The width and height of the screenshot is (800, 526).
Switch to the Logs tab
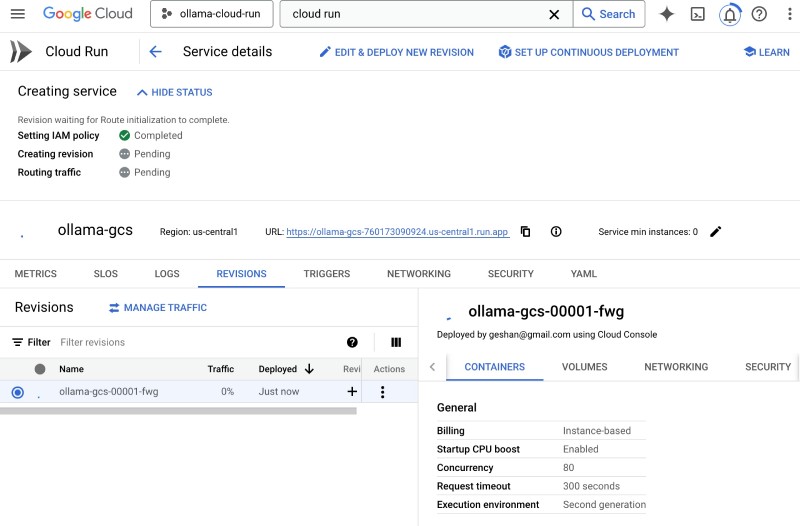[167, 274]
